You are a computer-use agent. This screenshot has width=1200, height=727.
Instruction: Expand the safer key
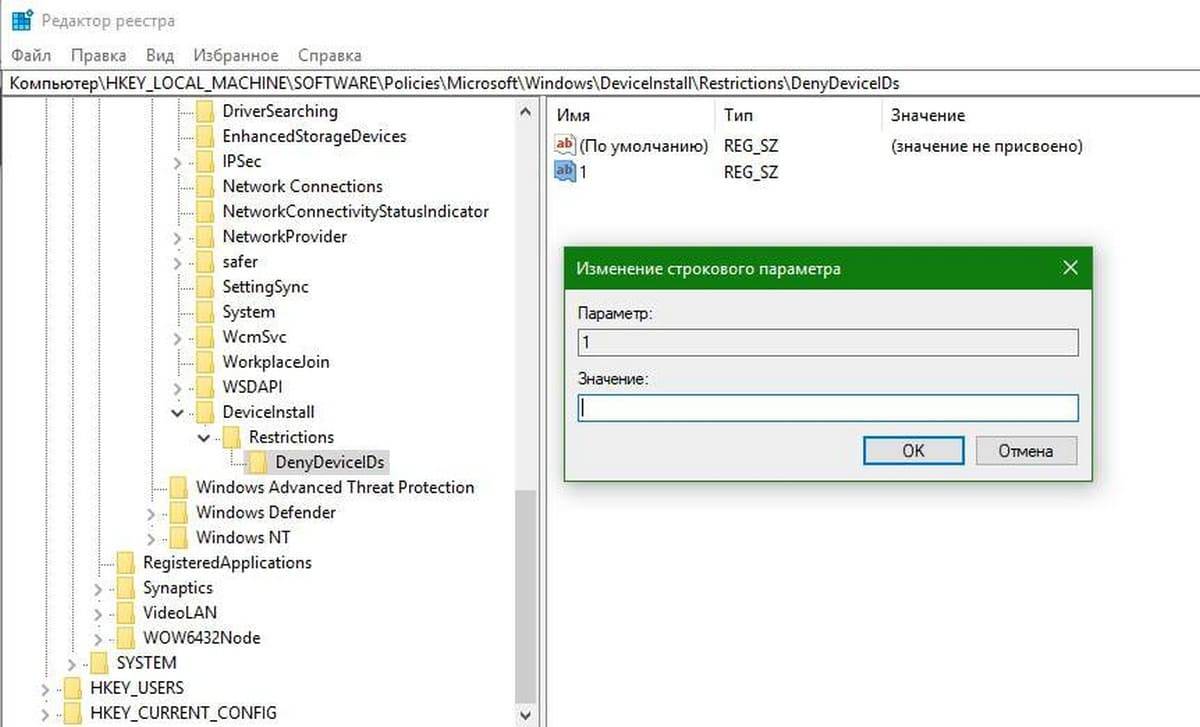[178, 262]
